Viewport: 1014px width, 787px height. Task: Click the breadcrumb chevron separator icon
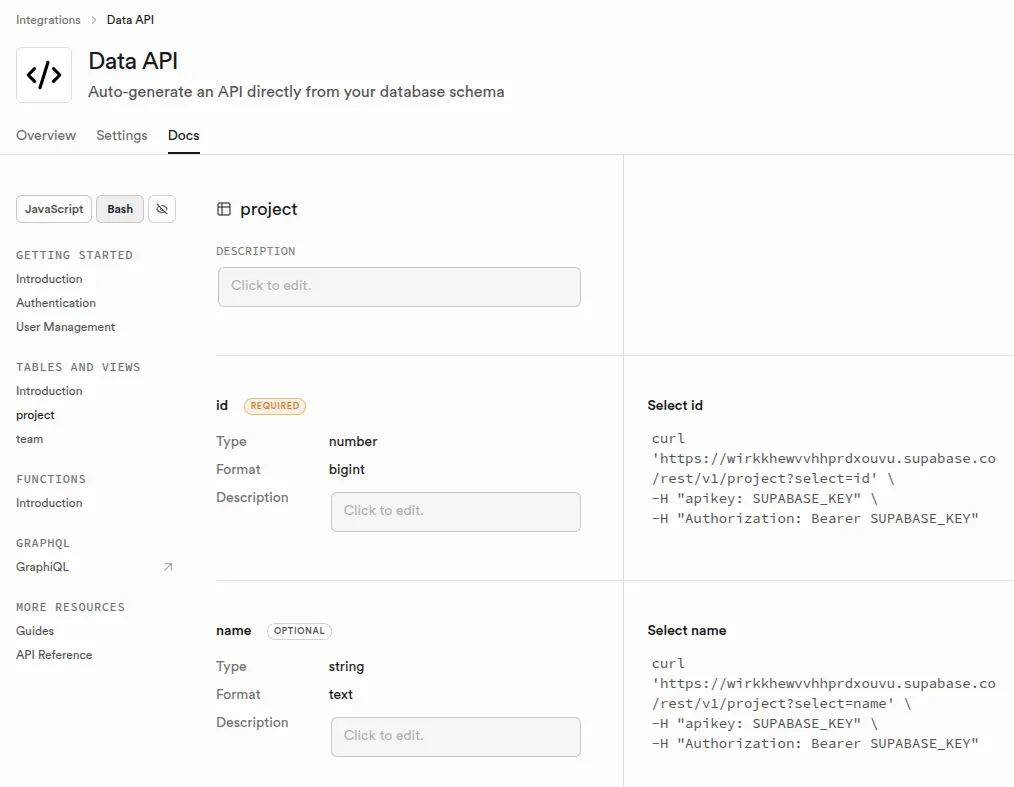coord(94,20)
